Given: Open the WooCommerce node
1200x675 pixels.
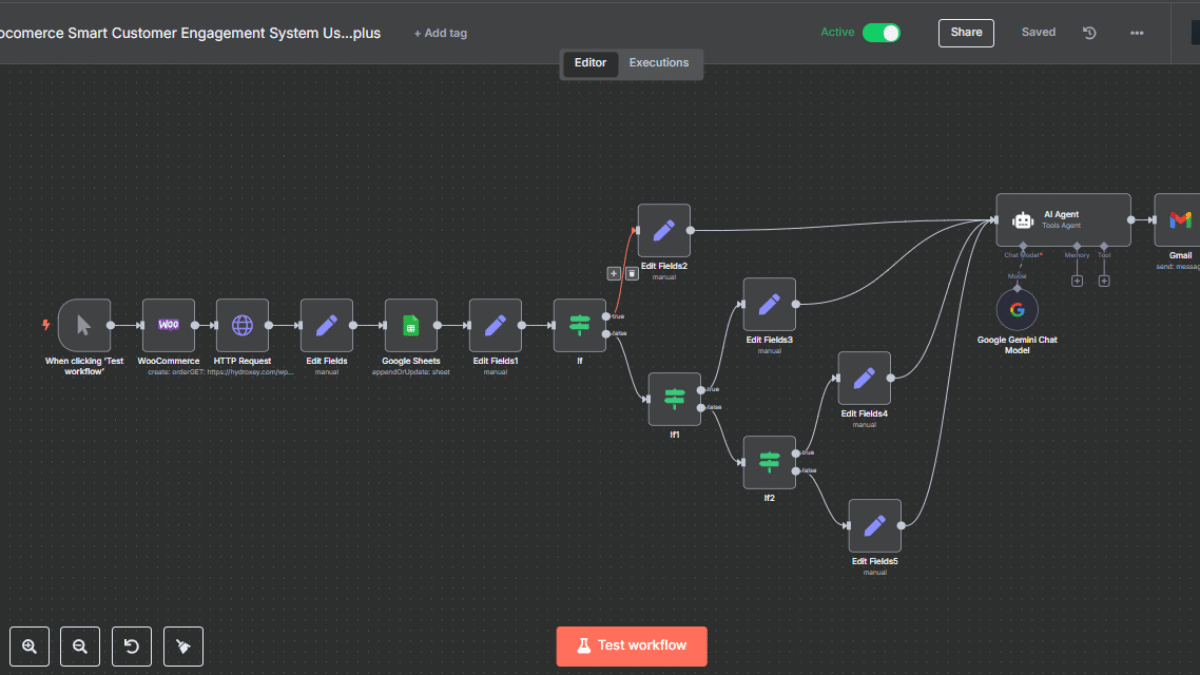Looking at the screenshot, I should (x=168, y=325).
